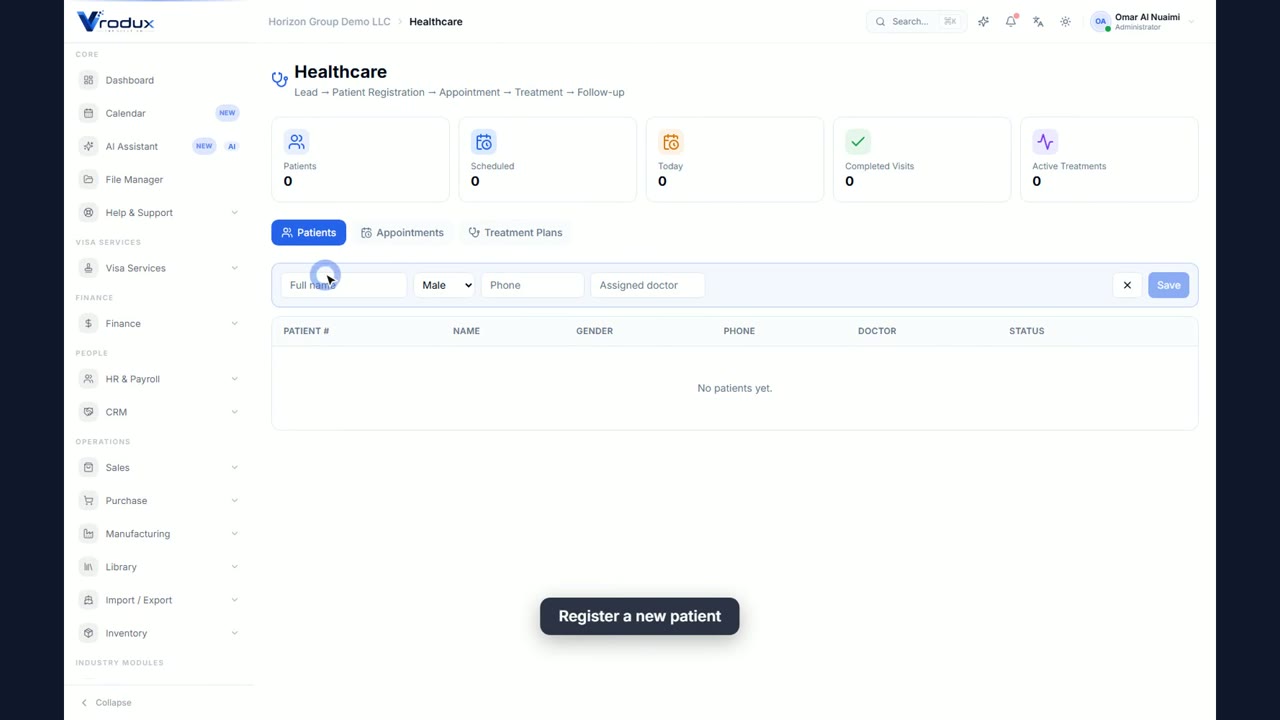1280x720 pixels.
Task: Collapse the sidebar
Action: (x=106, y=702)
